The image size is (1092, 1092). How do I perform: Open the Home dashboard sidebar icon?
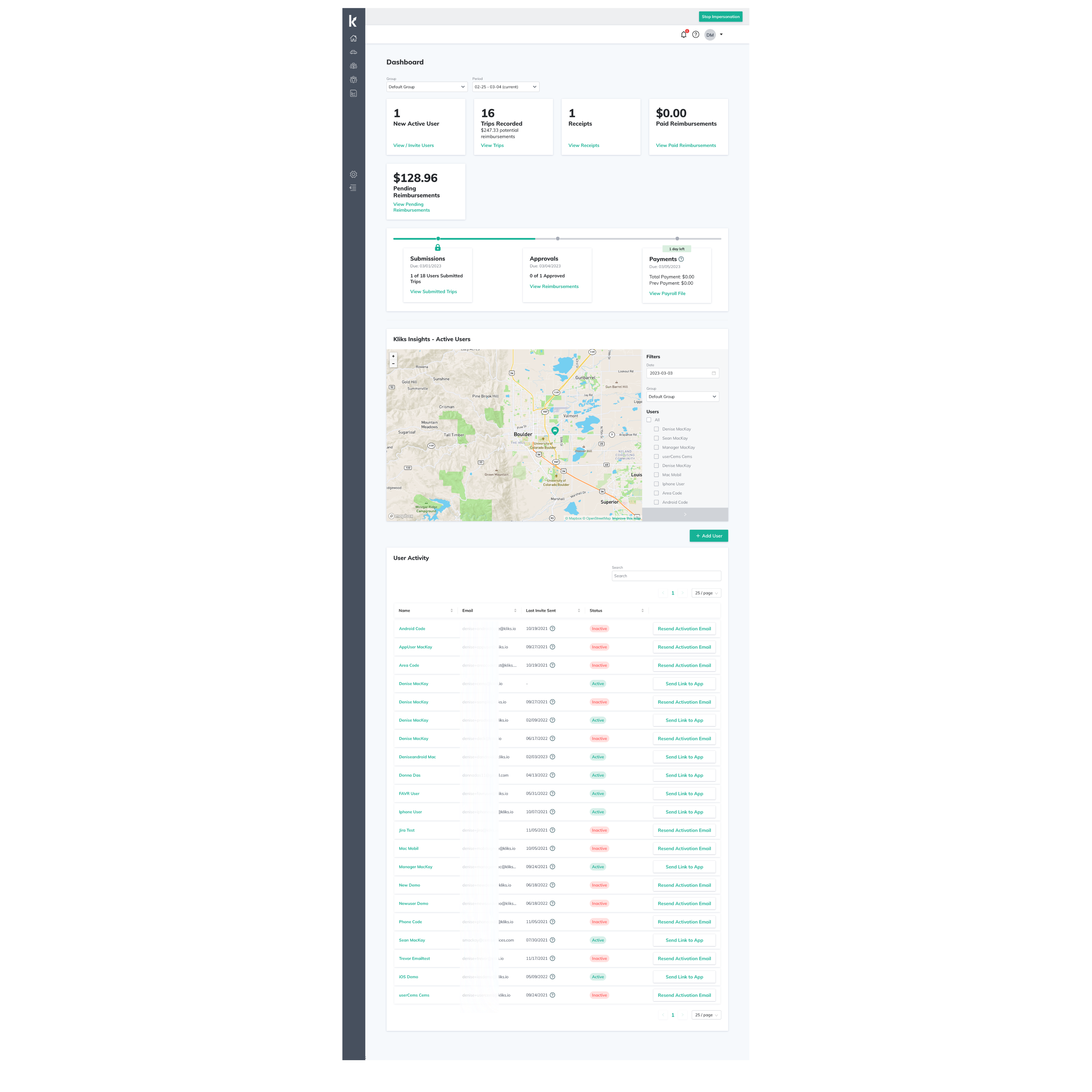(x=353, y=38)
